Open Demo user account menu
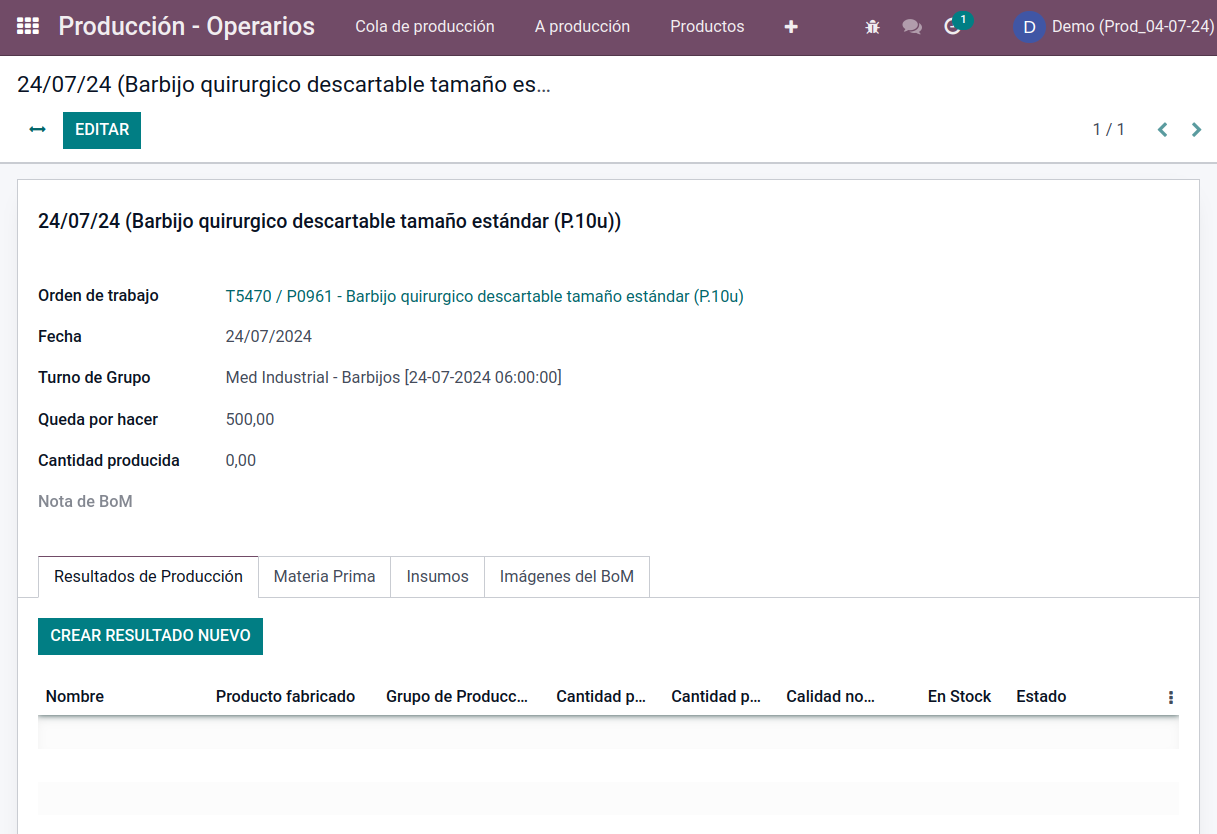This screenshot has width=1217, height=834. [x=1115, y=27]
